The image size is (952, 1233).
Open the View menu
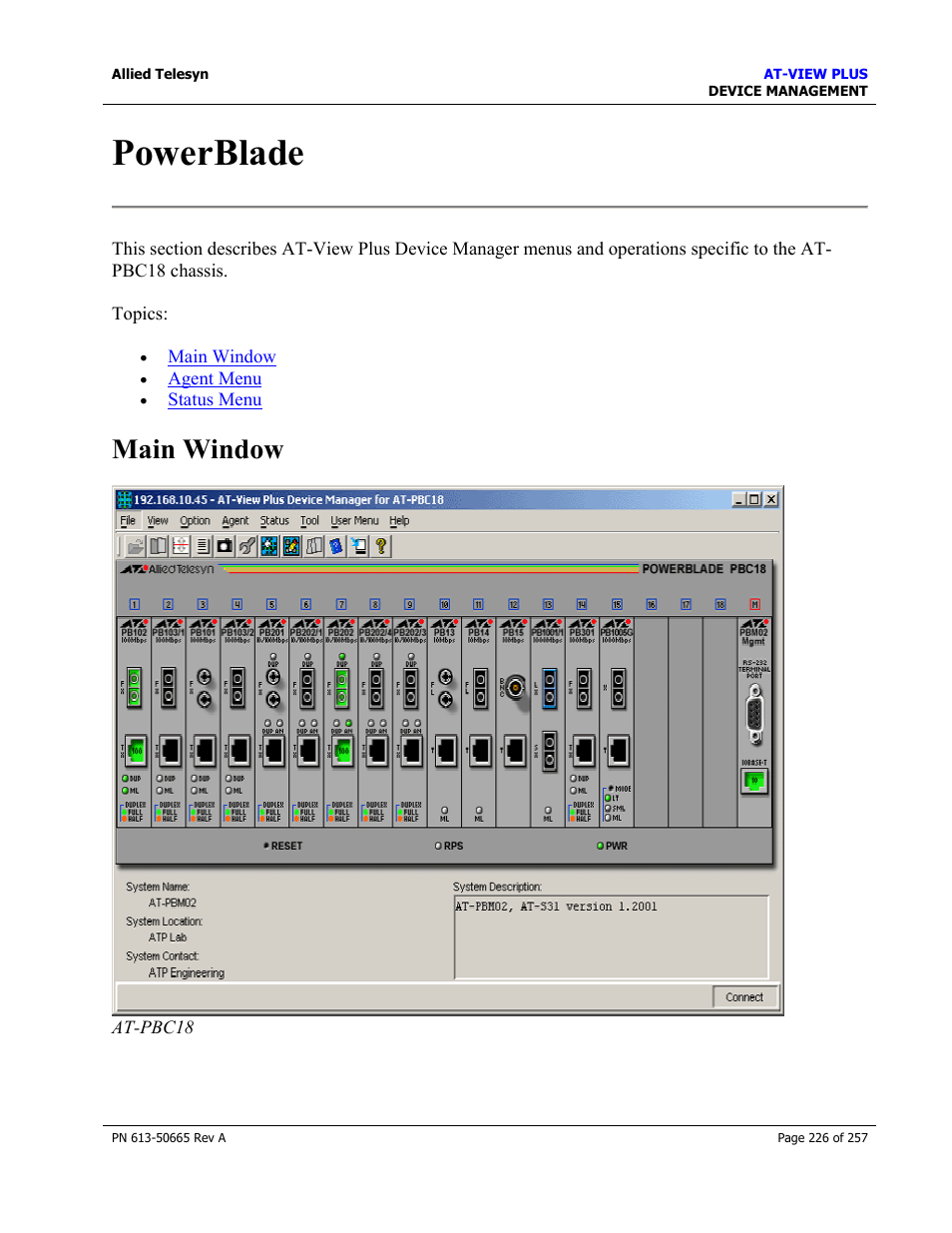click(158, 521)
